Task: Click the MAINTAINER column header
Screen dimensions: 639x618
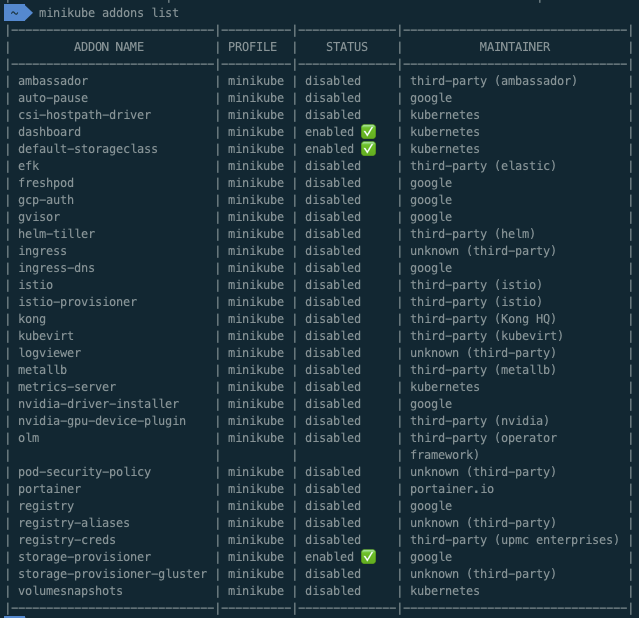Action: click(515, 47)
